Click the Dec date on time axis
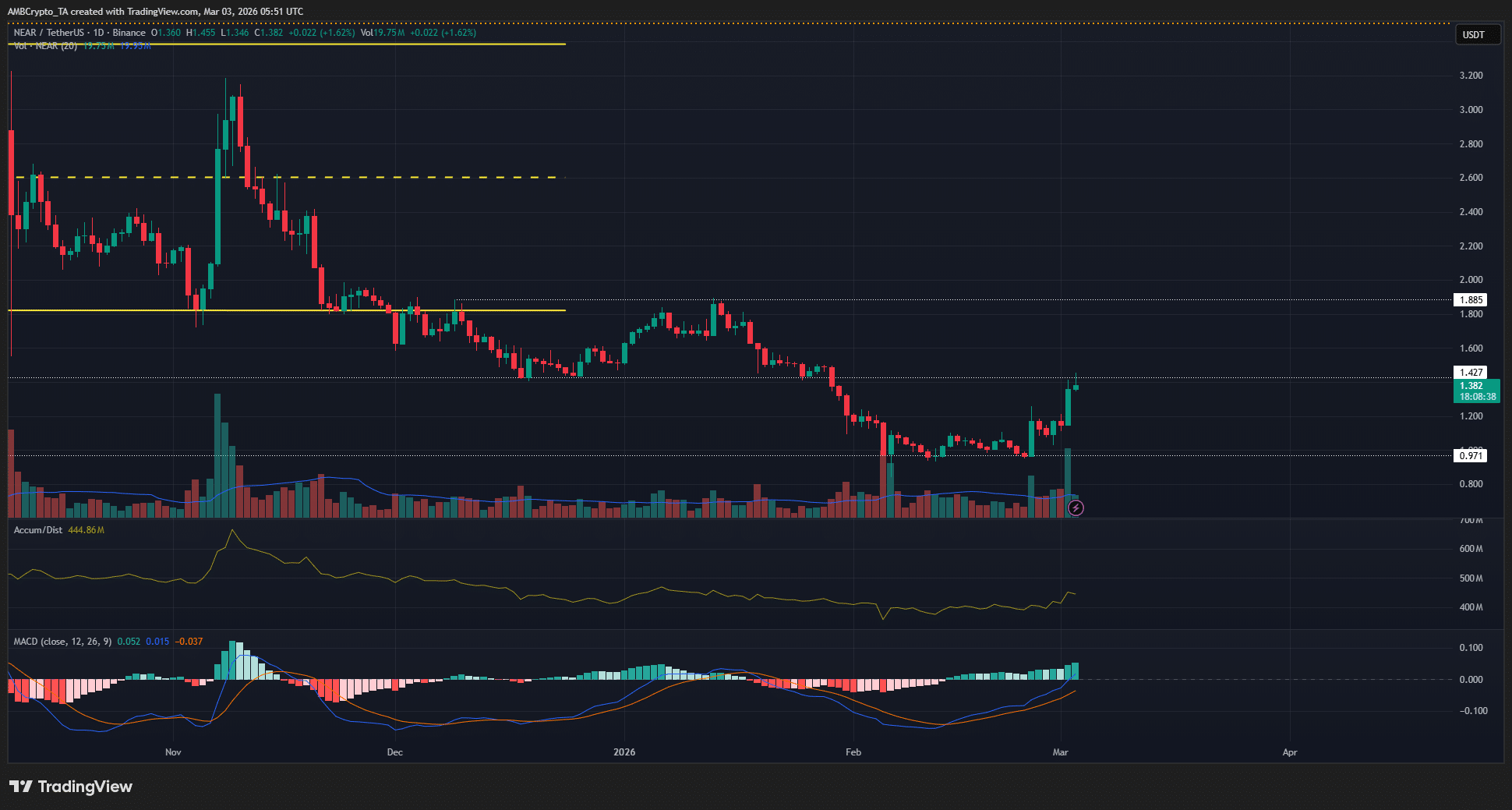The height and width of the screenshot is (810, 1512). (395, 752)
